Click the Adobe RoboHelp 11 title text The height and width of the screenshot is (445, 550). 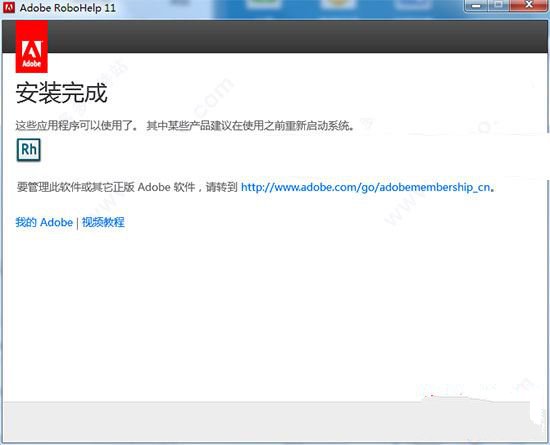68,8
